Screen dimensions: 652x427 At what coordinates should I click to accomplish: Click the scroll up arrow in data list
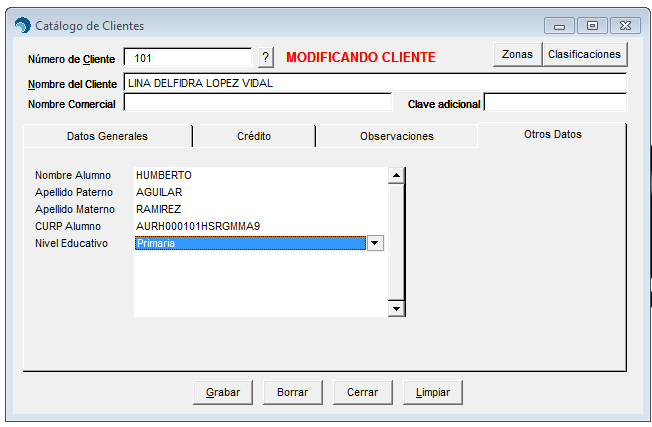(397, 176)
